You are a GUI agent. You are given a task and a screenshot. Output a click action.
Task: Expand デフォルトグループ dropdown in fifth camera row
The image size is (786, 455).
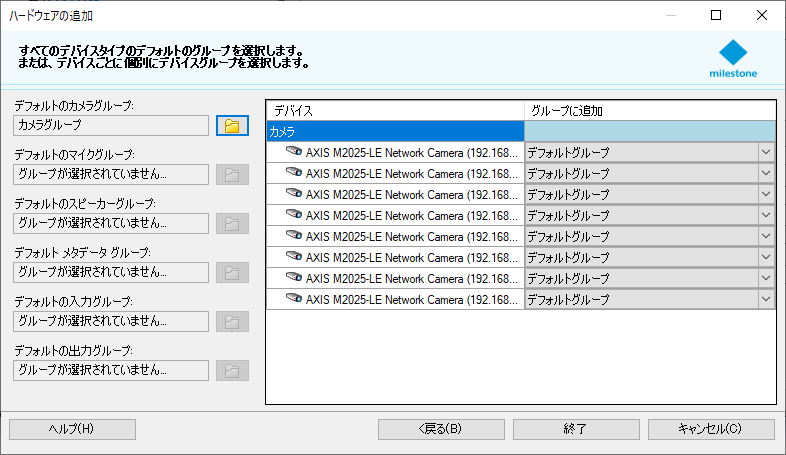[x=765, y=237]
